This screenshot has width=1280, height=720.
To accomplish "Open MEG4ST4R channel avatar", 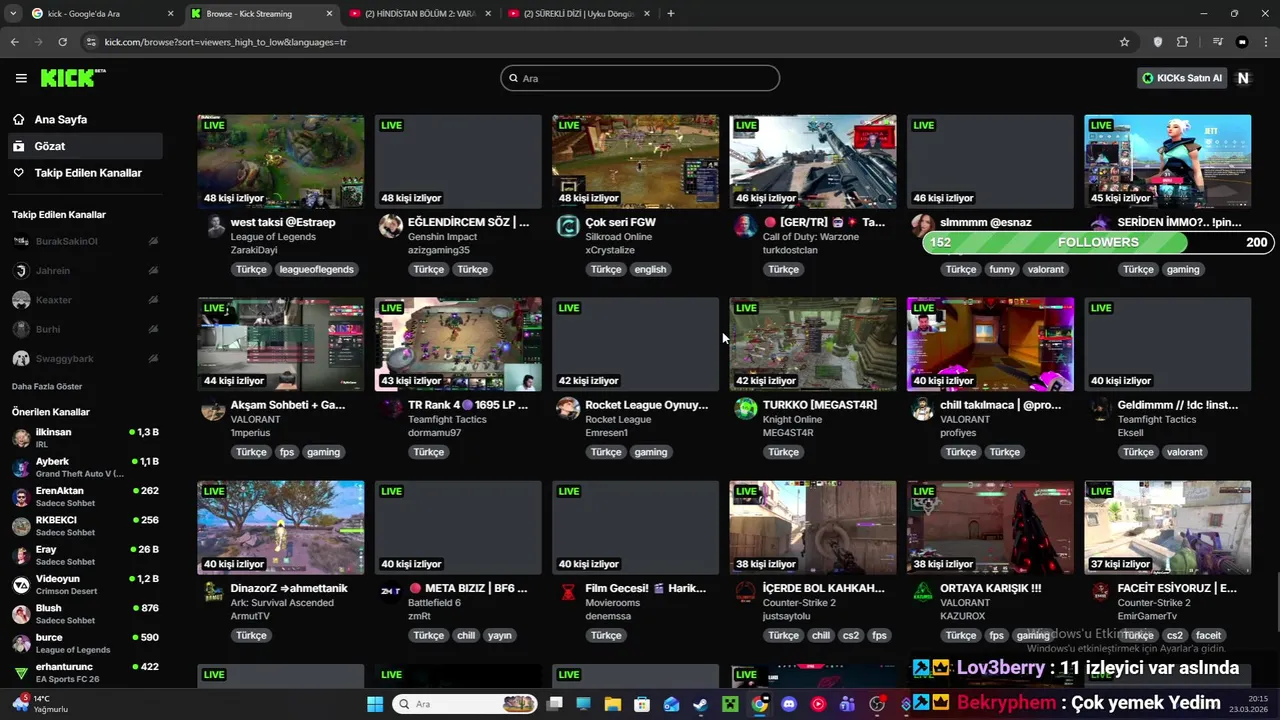I will 746,408.
